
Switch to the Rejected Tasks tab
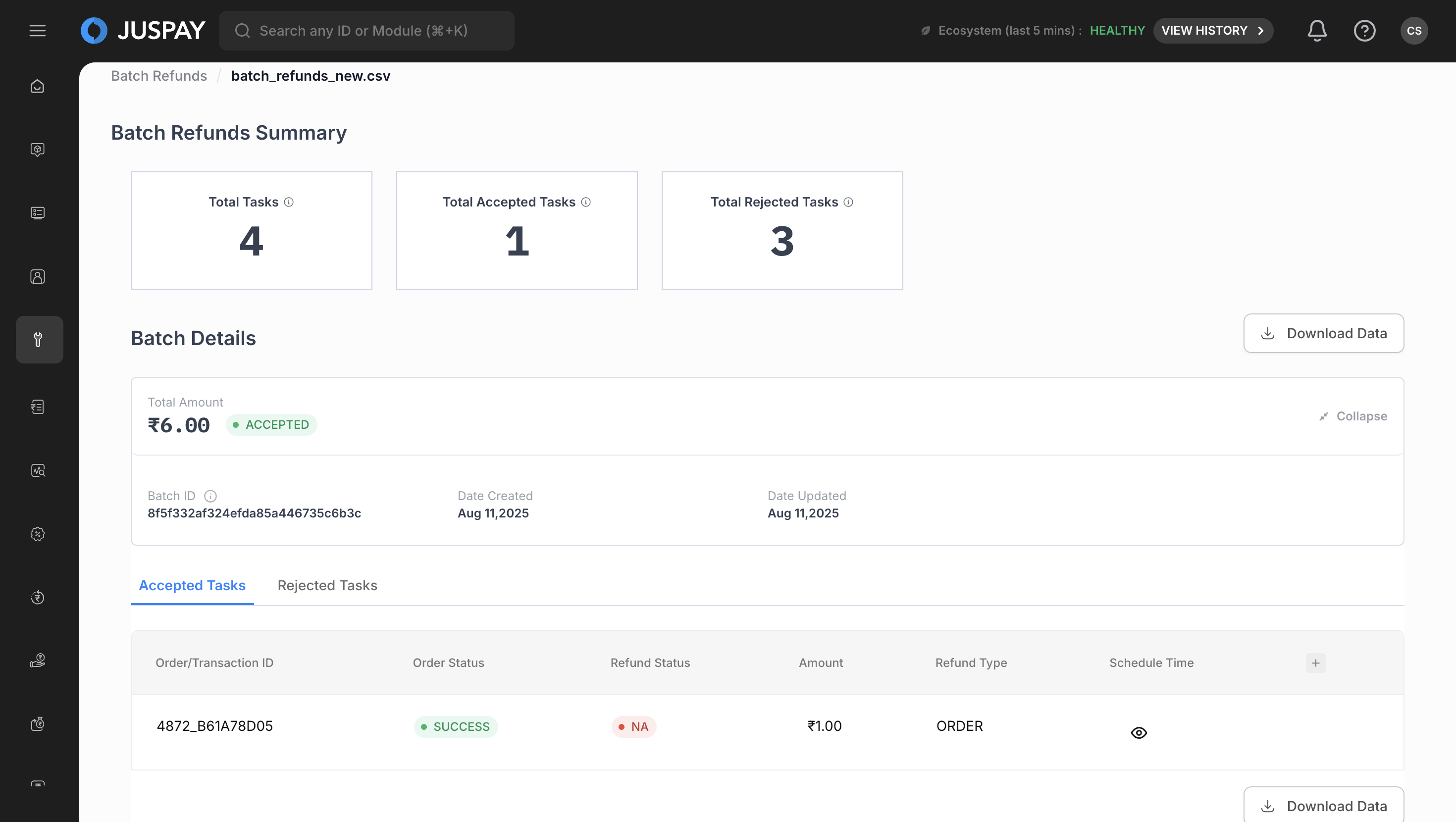327,585
